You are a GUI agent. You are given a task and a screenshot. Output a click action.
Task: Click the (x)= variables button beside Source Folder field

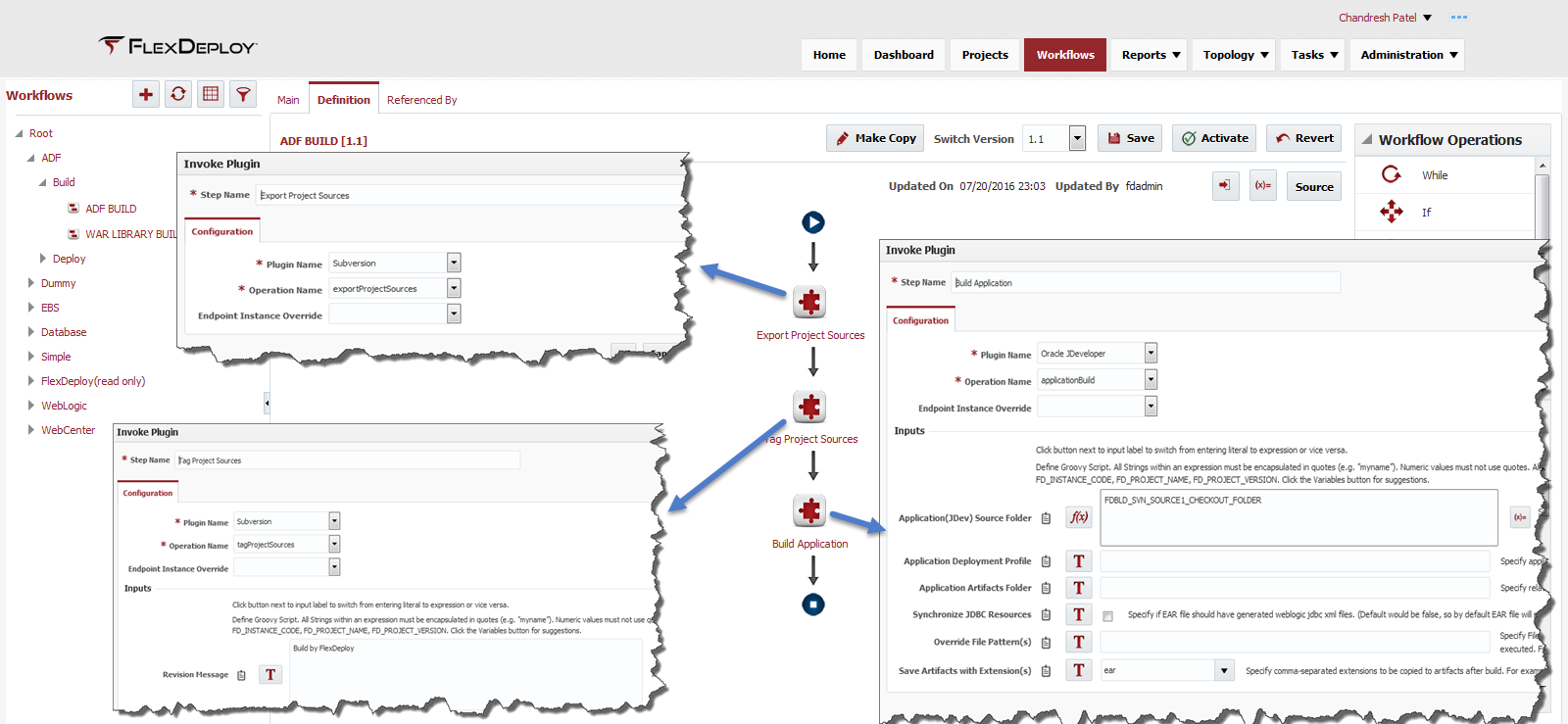pos(1520,517)
